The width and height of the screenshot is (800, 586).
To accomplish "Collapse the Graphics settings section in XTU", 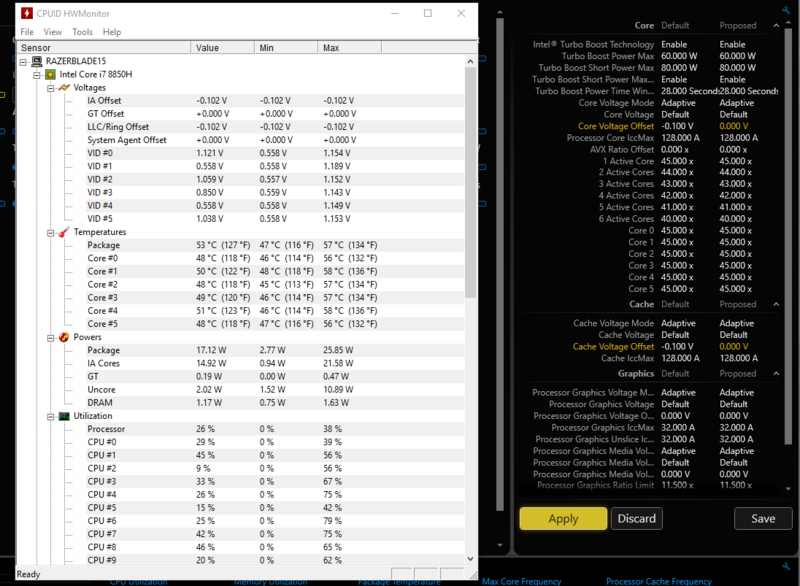I will pos(776,374).
